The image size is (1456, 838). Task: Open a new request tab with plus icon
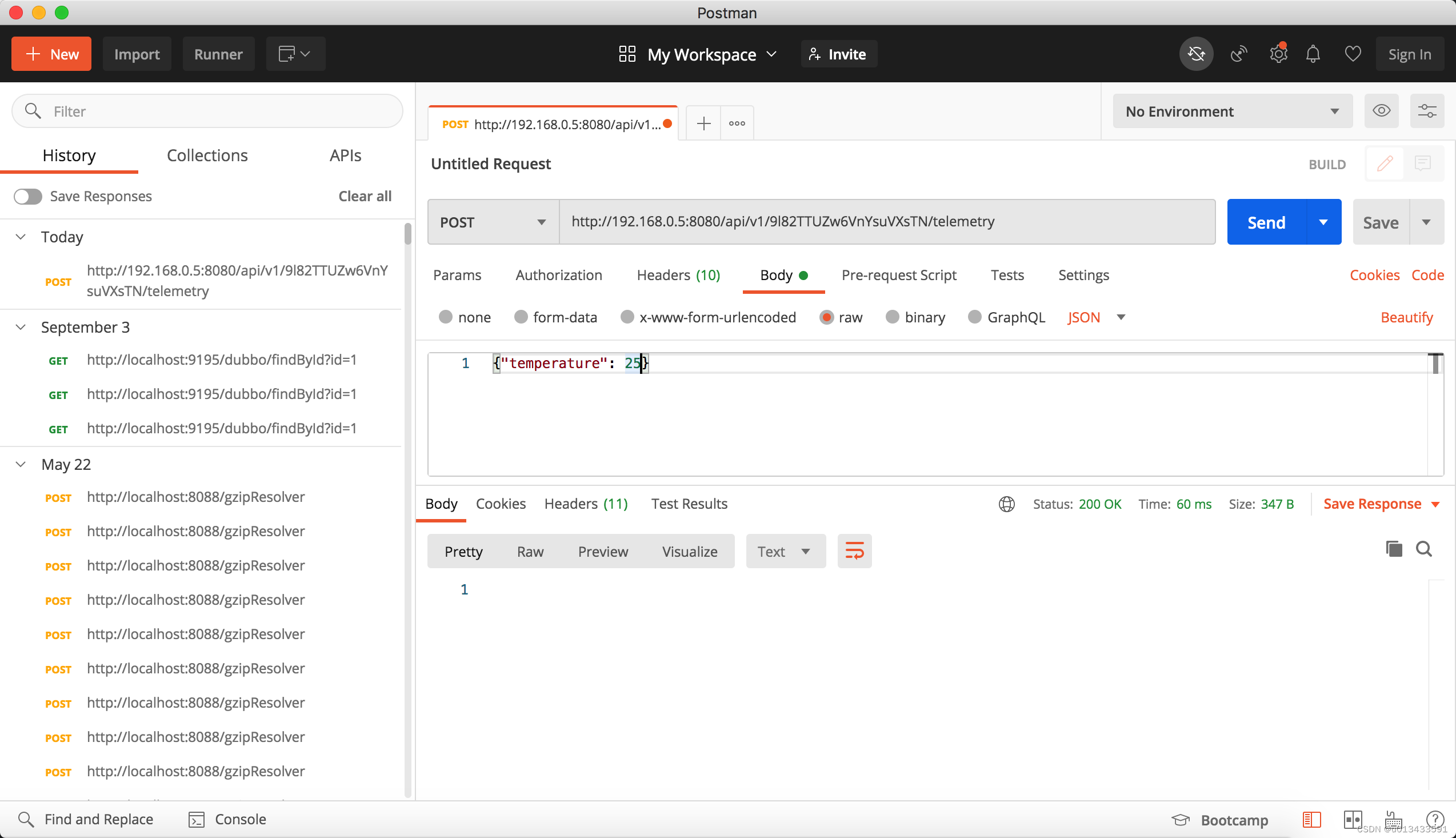[x=703, y=123]
